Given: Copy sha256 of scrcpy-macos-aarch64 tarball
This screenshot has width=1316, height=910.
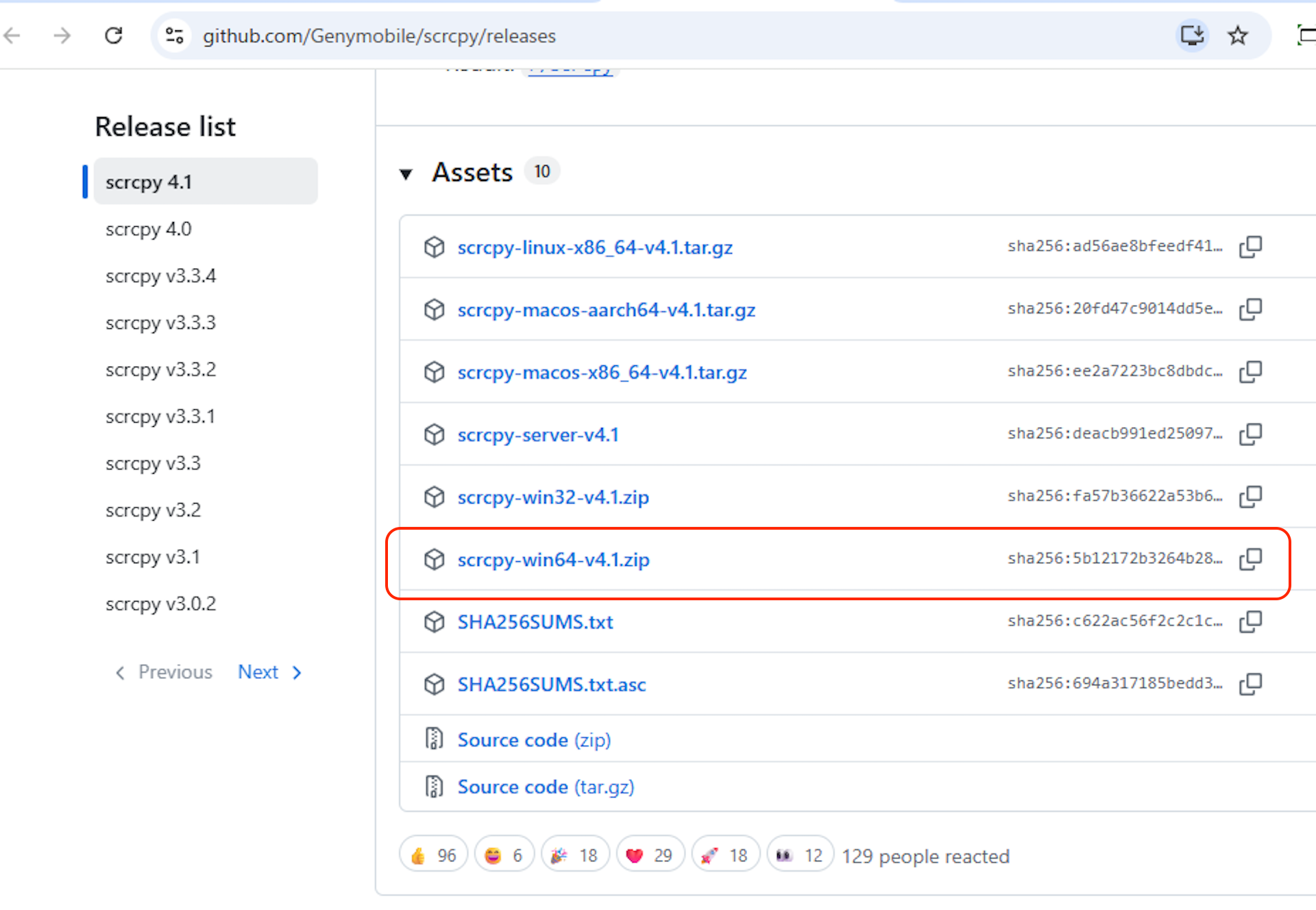Looking at the screenshot, I should point(1251,309).
